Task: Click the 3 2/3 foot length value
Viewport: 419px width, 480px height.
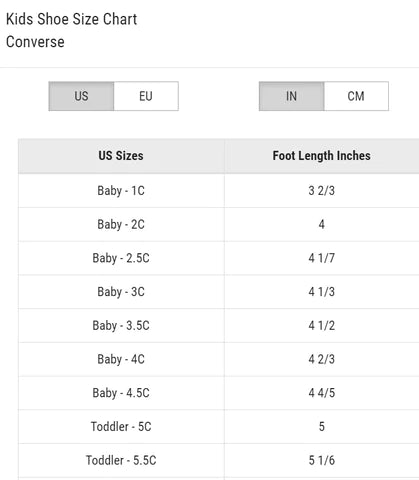Action: [322, 191]
